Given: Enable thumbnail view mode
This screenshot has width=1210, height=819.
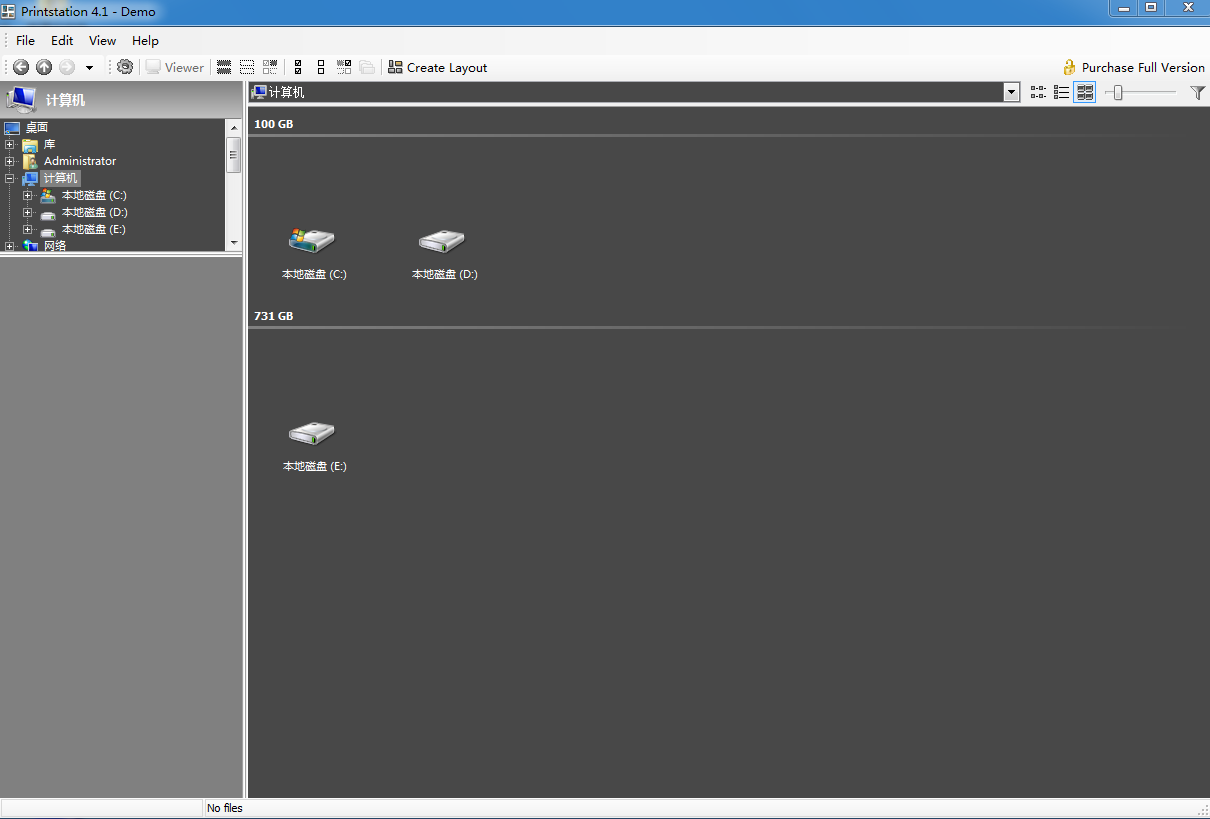Looking at the screenshot, I should coord(1084,92).
